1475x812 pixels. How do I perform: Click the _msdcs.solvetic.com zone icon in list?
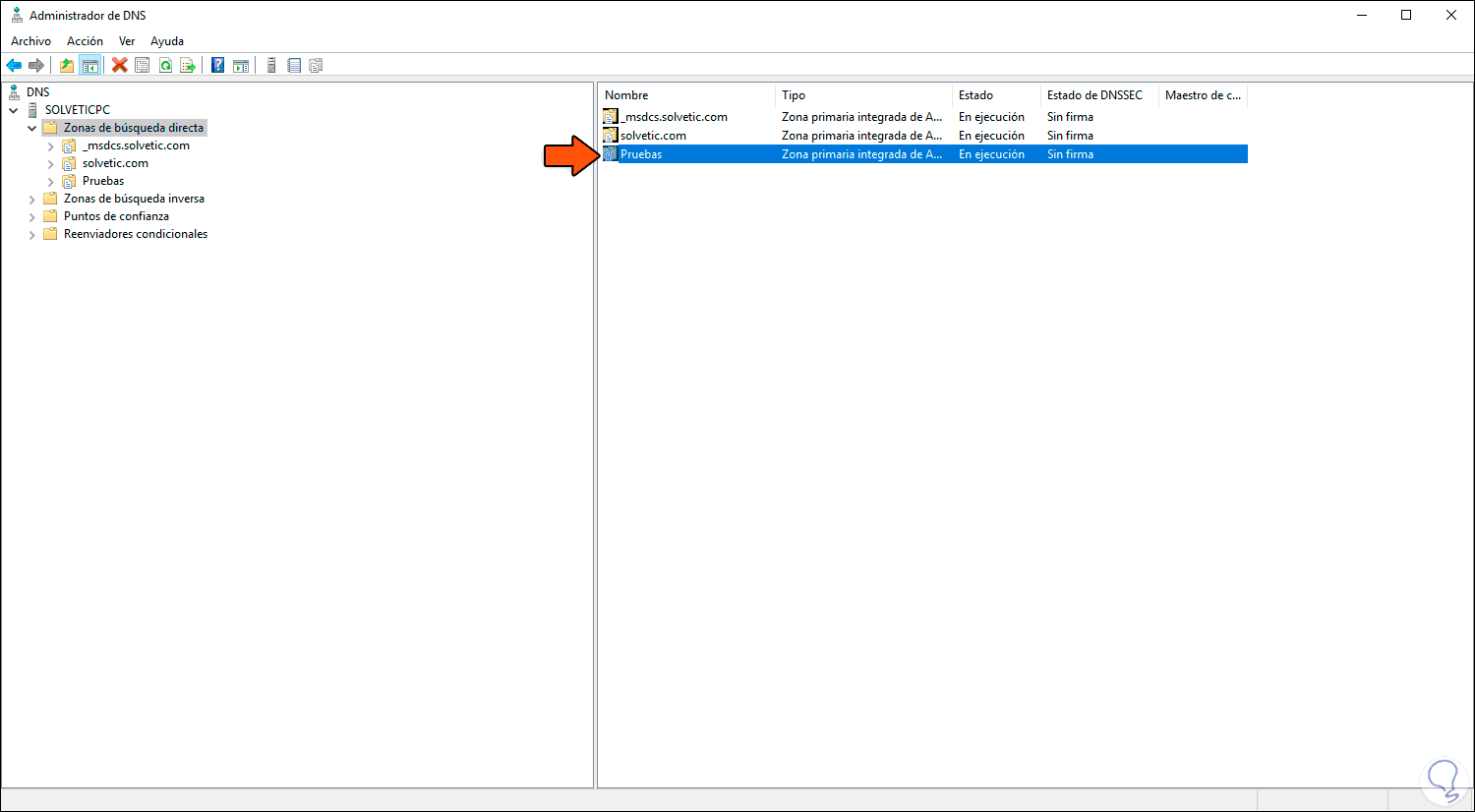click(611, 117)
